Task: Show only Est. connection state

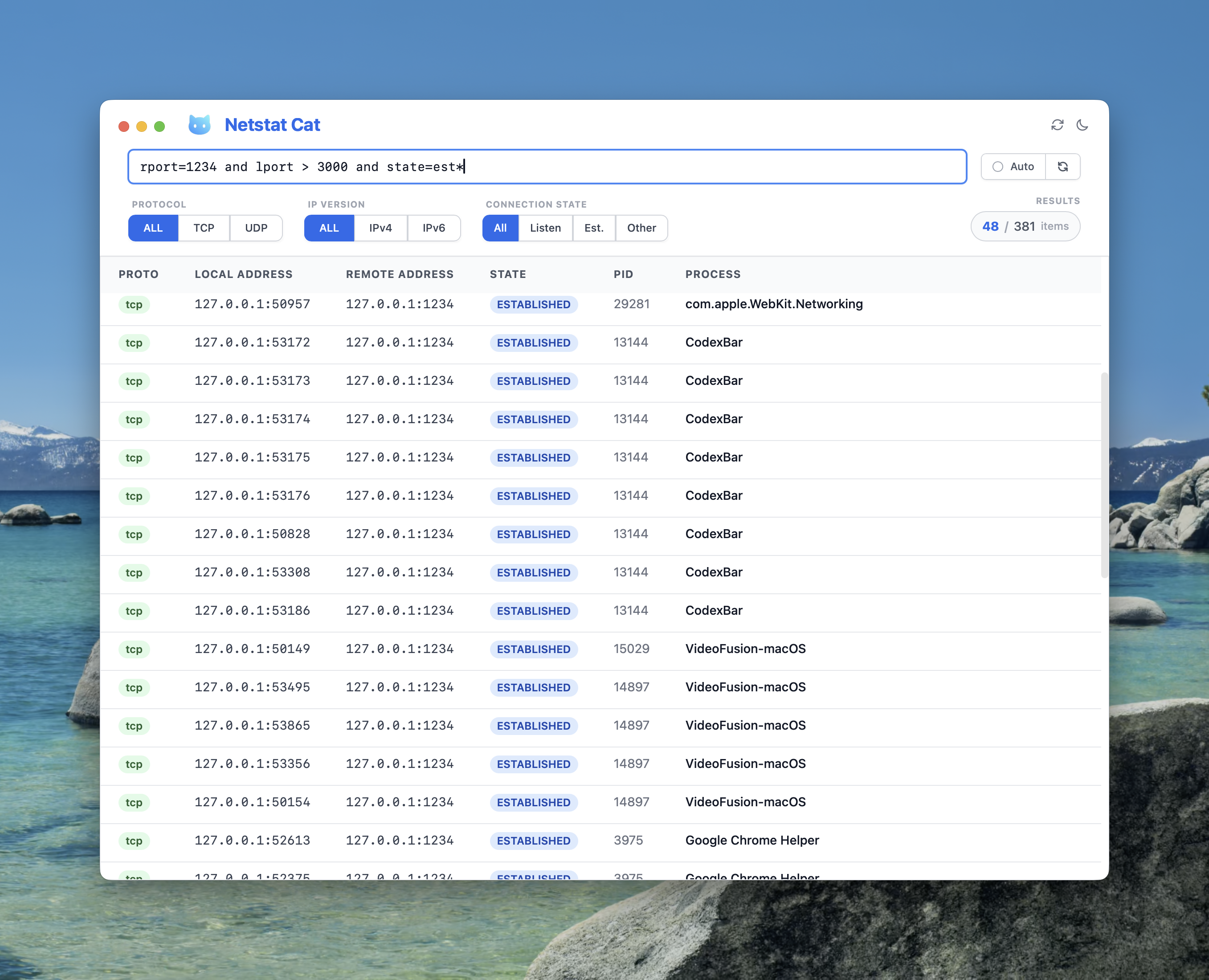Action: [x=593, y=228]
